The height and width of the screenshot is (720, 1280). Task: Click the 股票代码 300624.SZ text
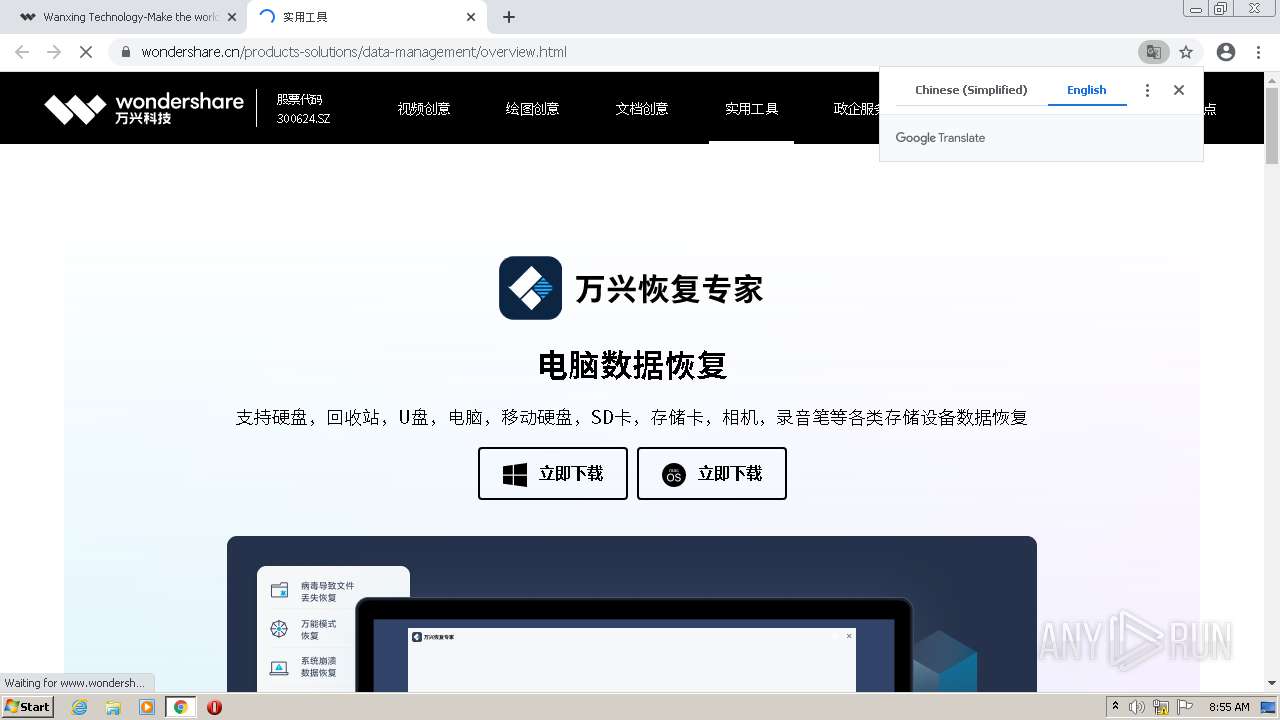point(303,109)
